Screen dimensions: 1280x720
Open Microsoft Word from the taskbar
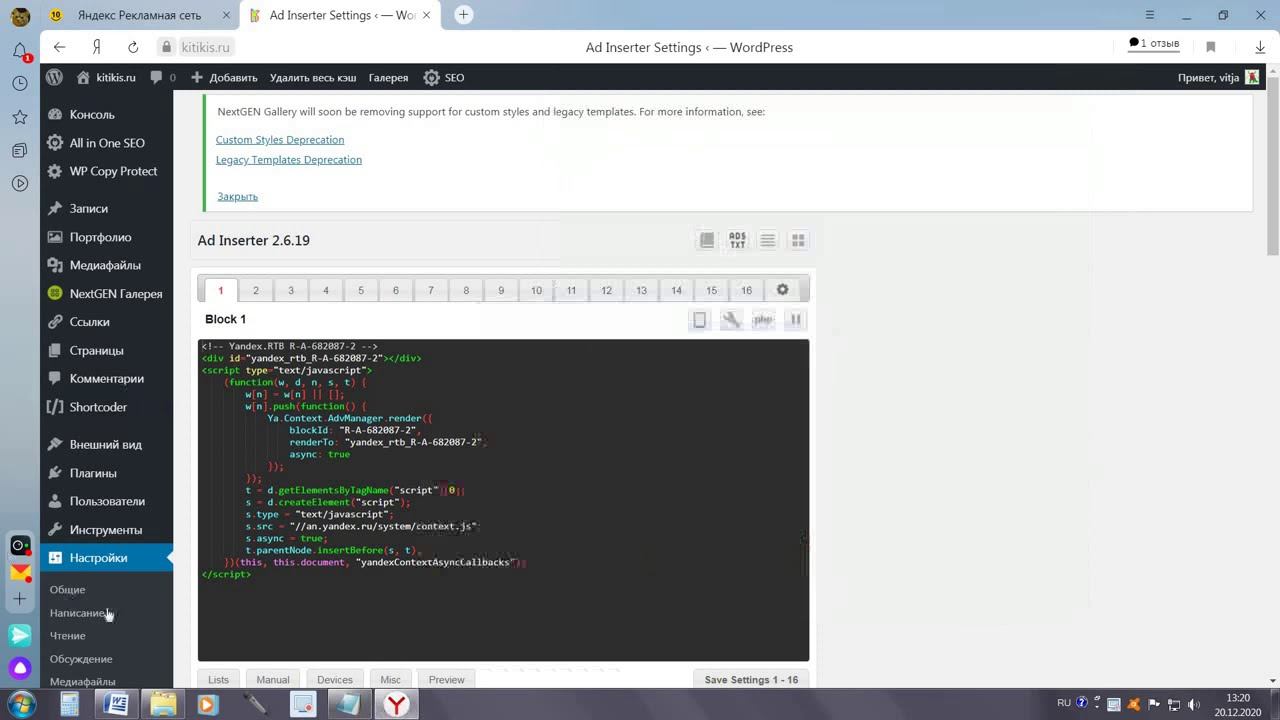(116, 704)
